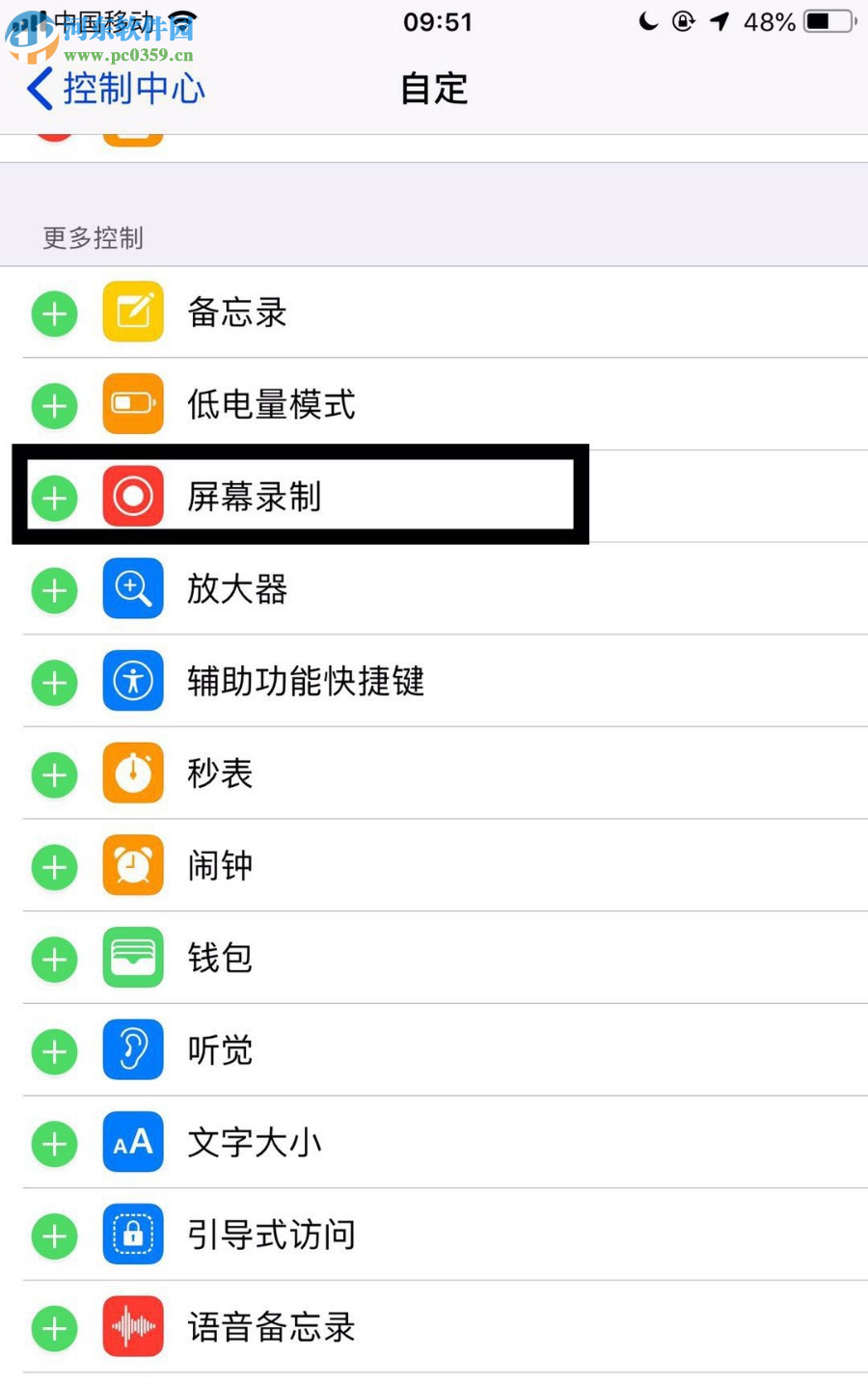The width and height of the screenshot is (868, 1384).
Task: Add 听觉 via its green plus button
Action: [54, 1050]
